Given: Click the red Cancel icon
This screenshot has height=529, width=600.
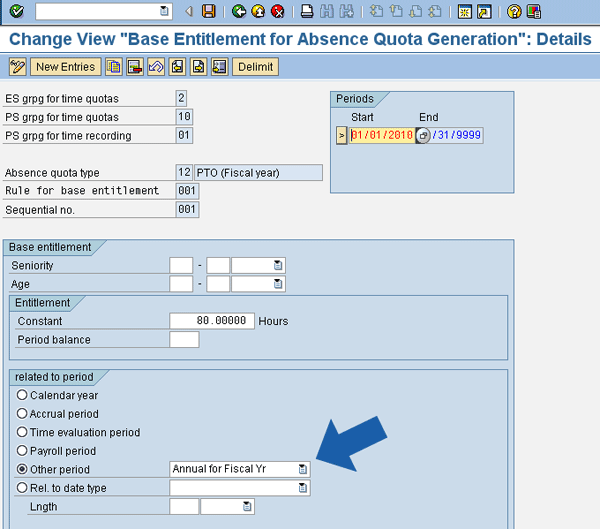Looking at the screenshot, I should click(277, 11).
